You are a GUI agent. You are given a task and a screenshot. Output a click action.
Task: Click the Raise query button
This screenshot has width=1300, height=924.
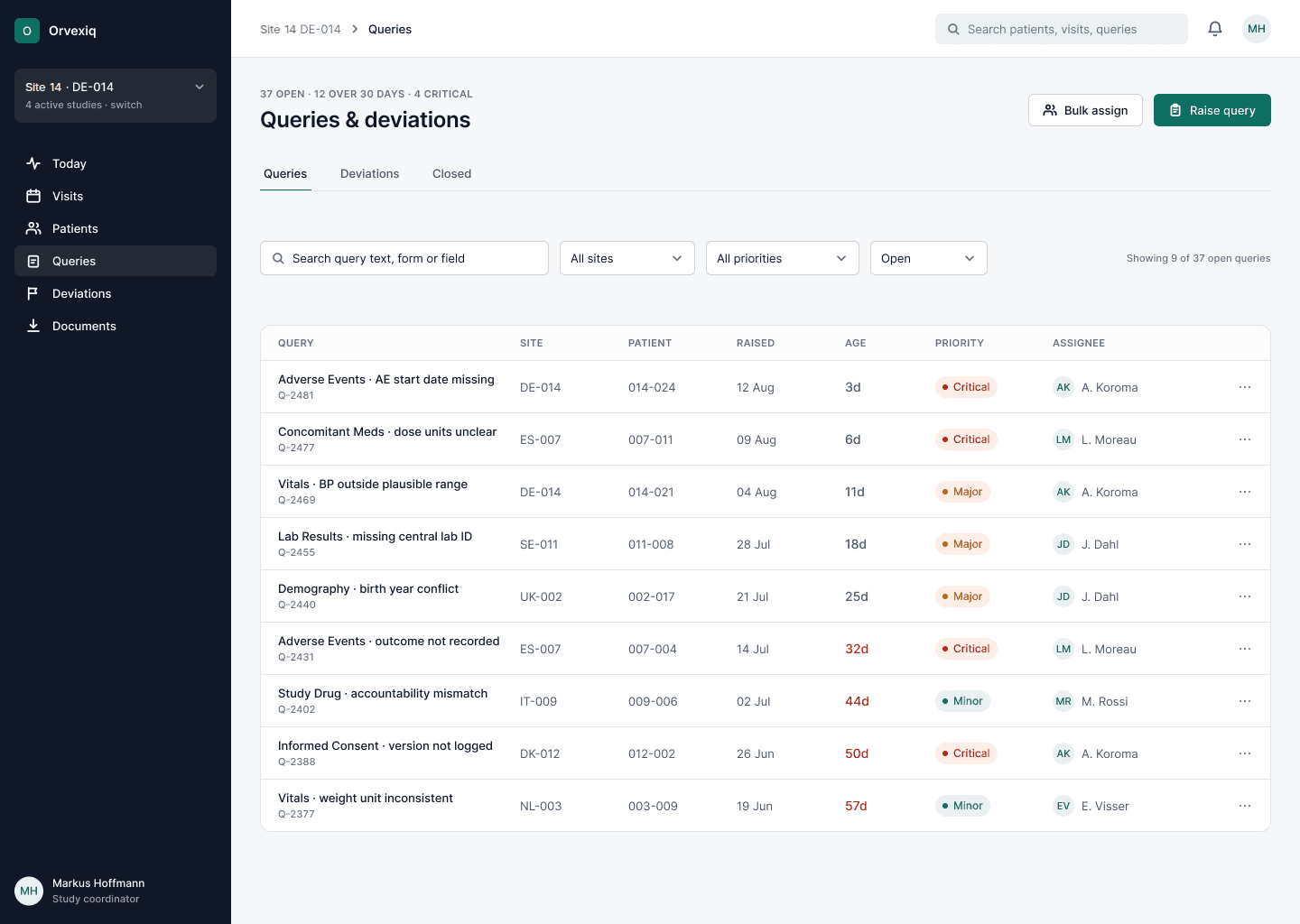point(1212,110)
